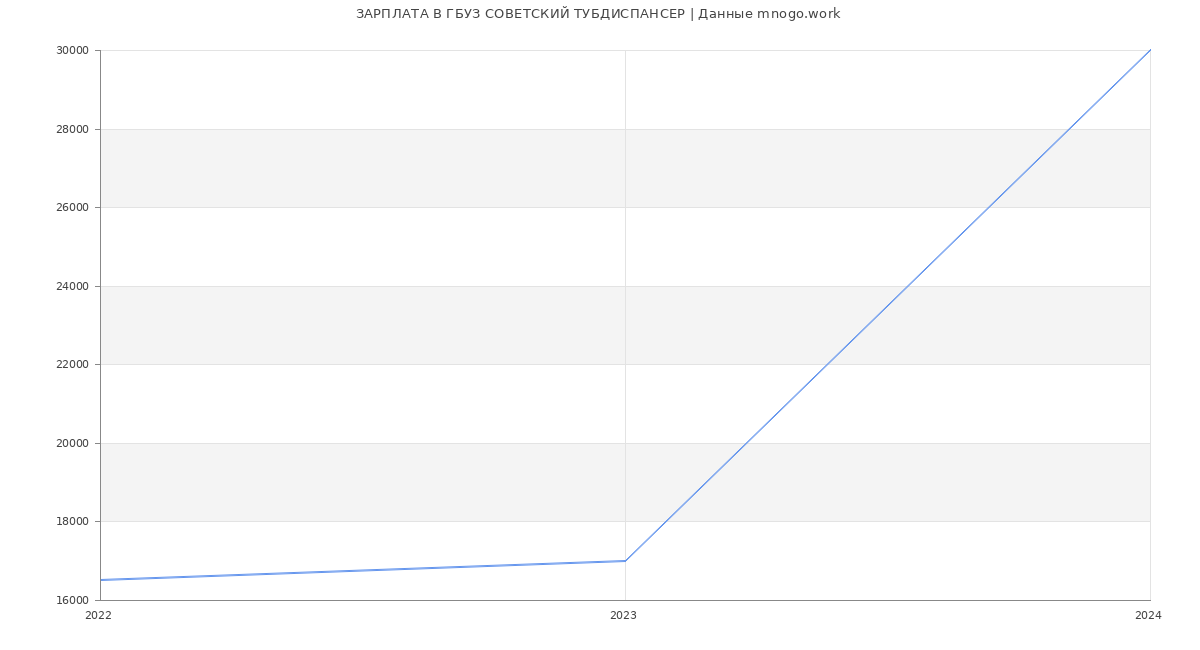Click the rising line segment between 2023 and 2024
The width and height of the screenshot is (1200, 650).
[x=887, y=305]
